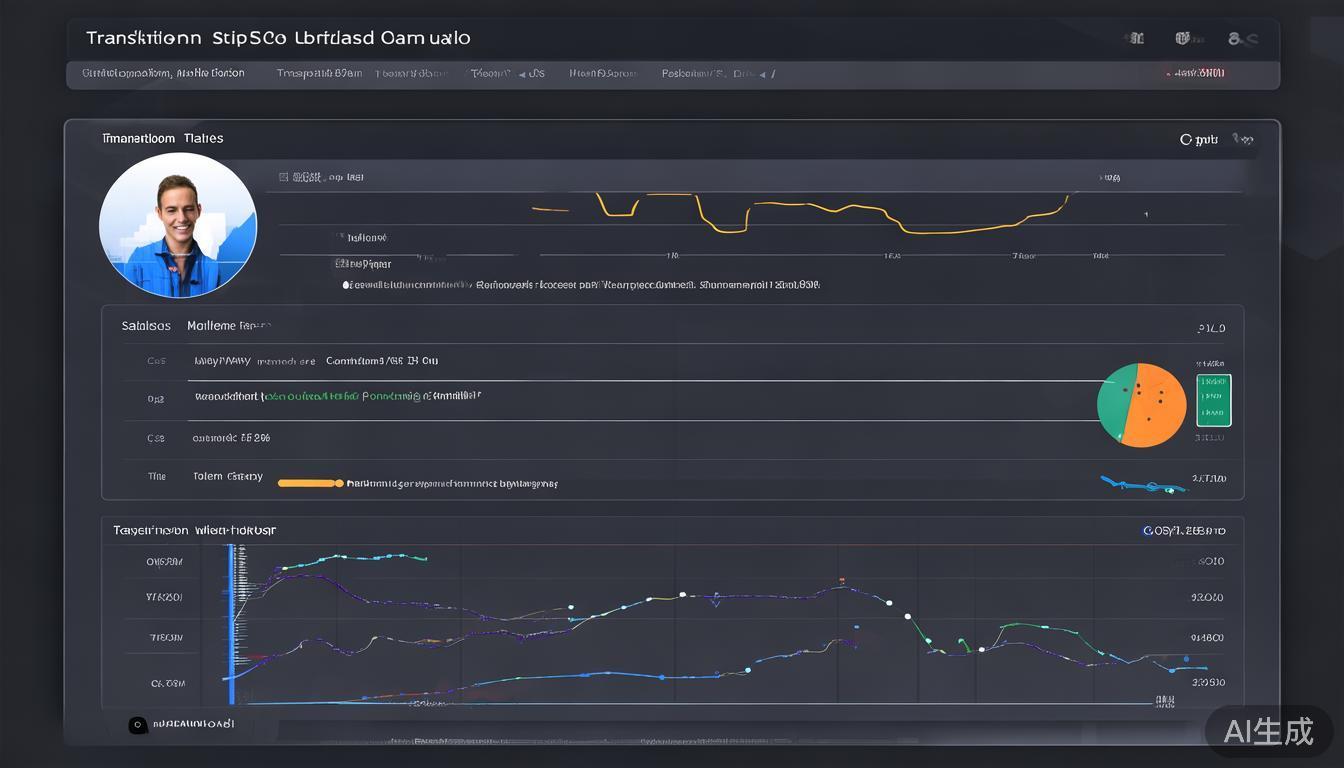Click the green badge beside the pie chart
Image resolution: width=1344 pixels, height=768 pixels.
coord(1213,400)
